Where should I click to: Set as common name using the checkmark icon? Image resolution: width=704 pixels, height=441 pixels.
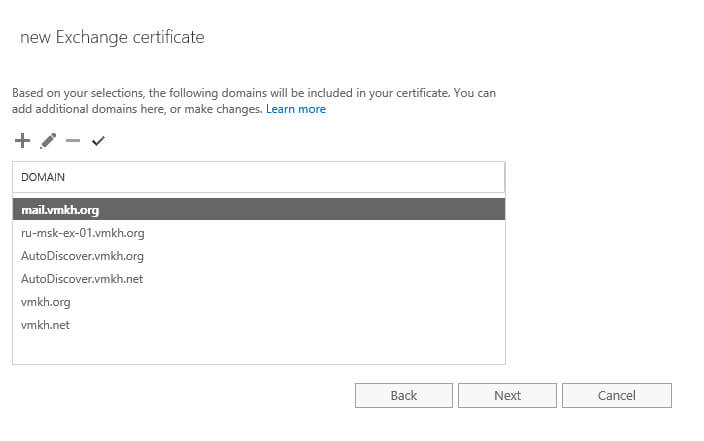(98, 141)
